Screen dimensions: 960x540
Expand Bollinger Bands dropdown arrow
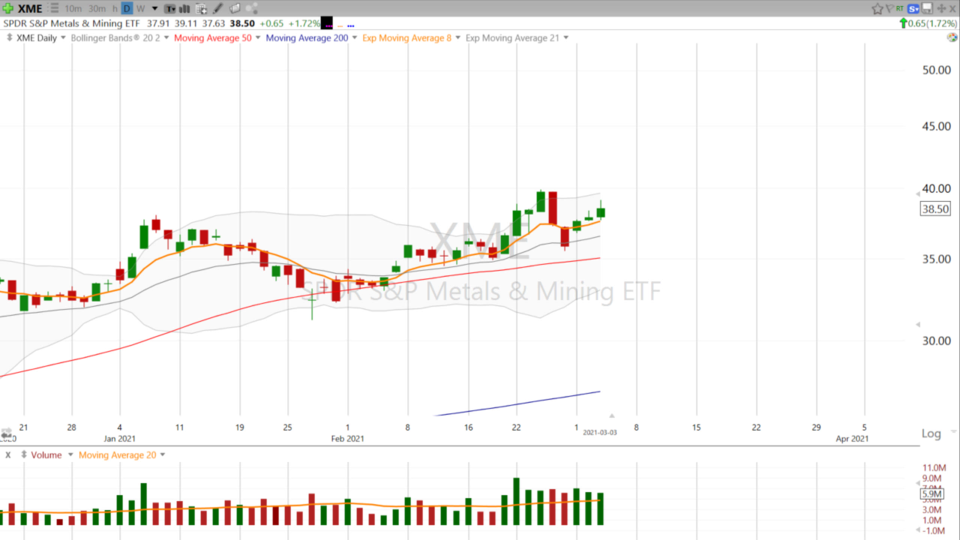coord(167,38)
